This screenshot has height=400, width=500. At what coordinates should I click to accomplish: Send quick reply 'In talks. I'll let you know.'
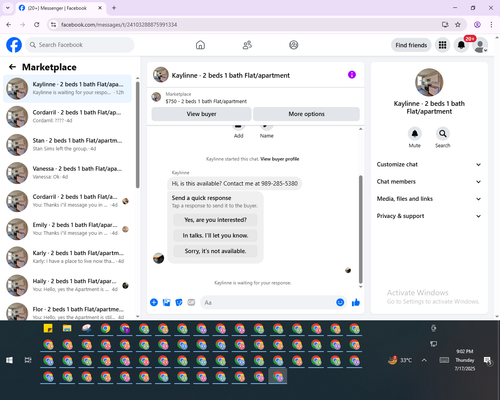coord(215,235)
